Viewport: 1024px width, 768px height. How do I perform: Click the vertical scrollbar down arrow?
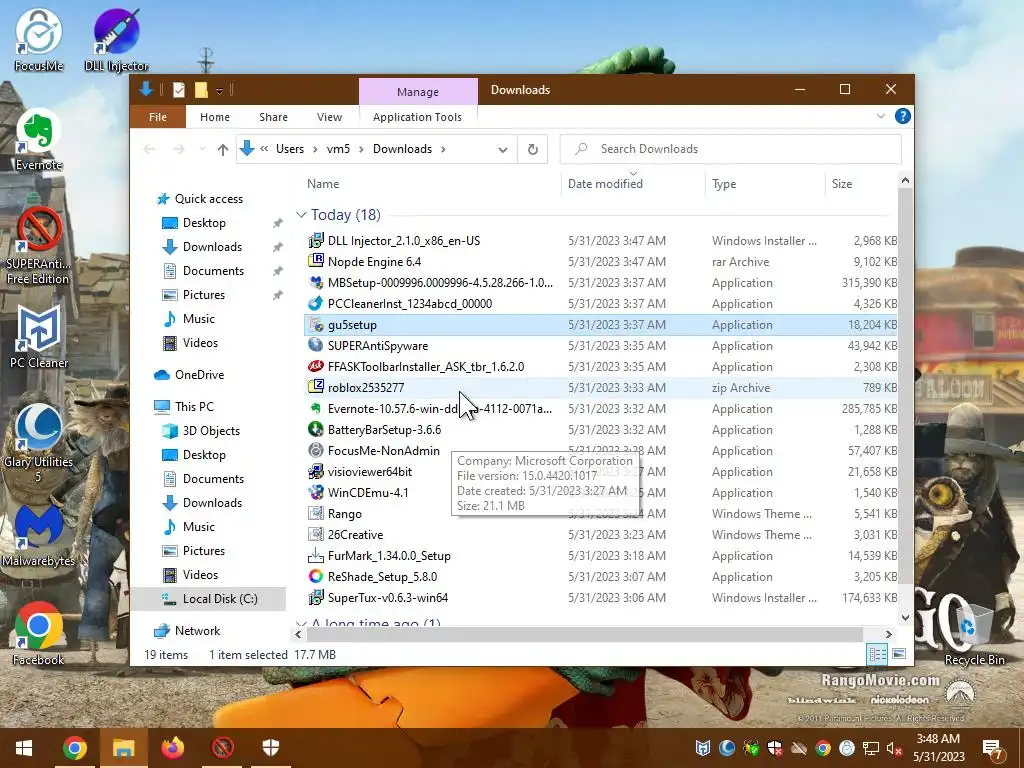pyautogui.click(x=905, y=617)
